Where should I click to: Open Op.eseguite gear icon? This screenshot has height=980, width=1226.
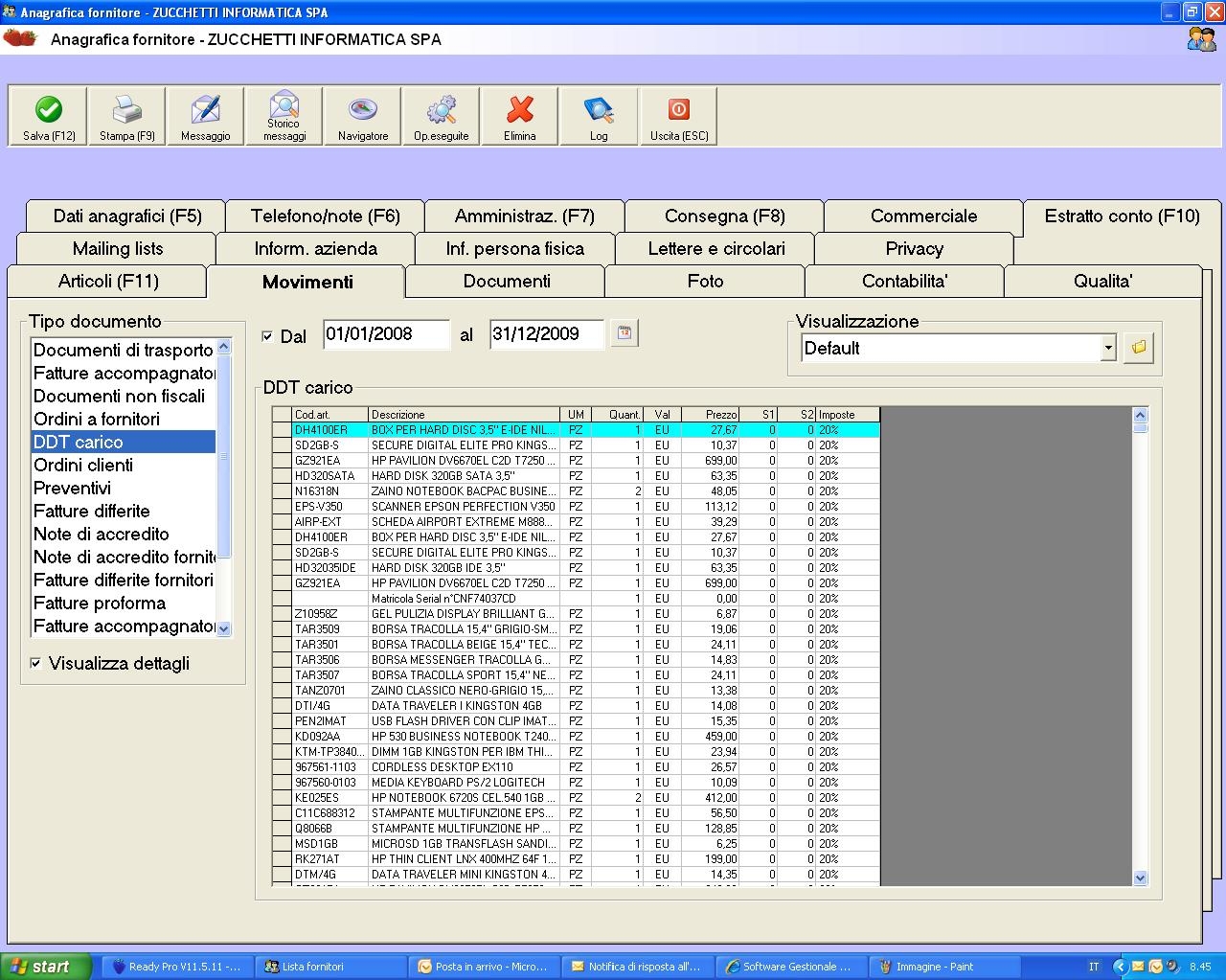[442, 116]
